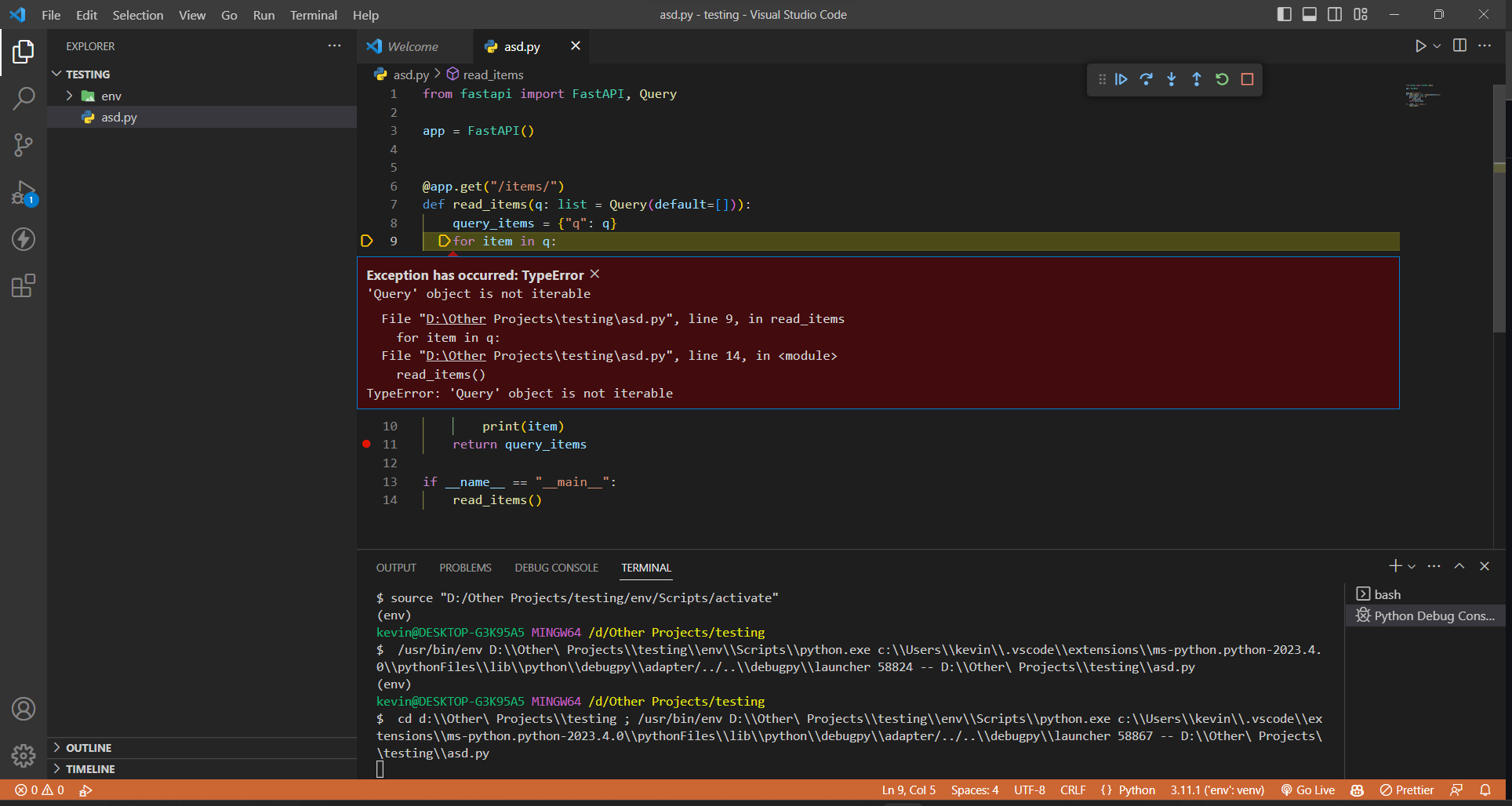The image size is (1512, 806).
Task: Restart the debug session
Action: pyautogui.click(x=1221, y=78)
